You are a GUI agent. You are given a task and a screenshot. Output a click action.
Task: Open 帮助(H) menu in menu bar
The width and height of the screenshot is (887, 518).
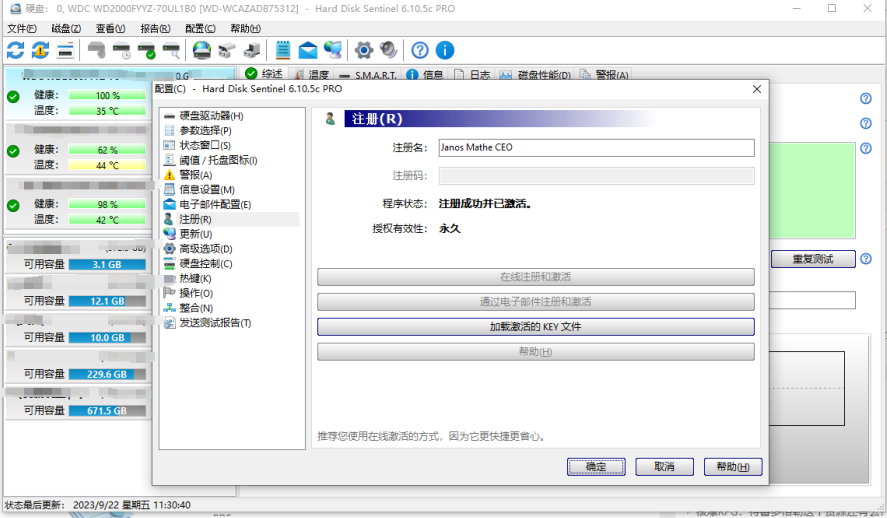pyautogui.click(x=246, y=28)
